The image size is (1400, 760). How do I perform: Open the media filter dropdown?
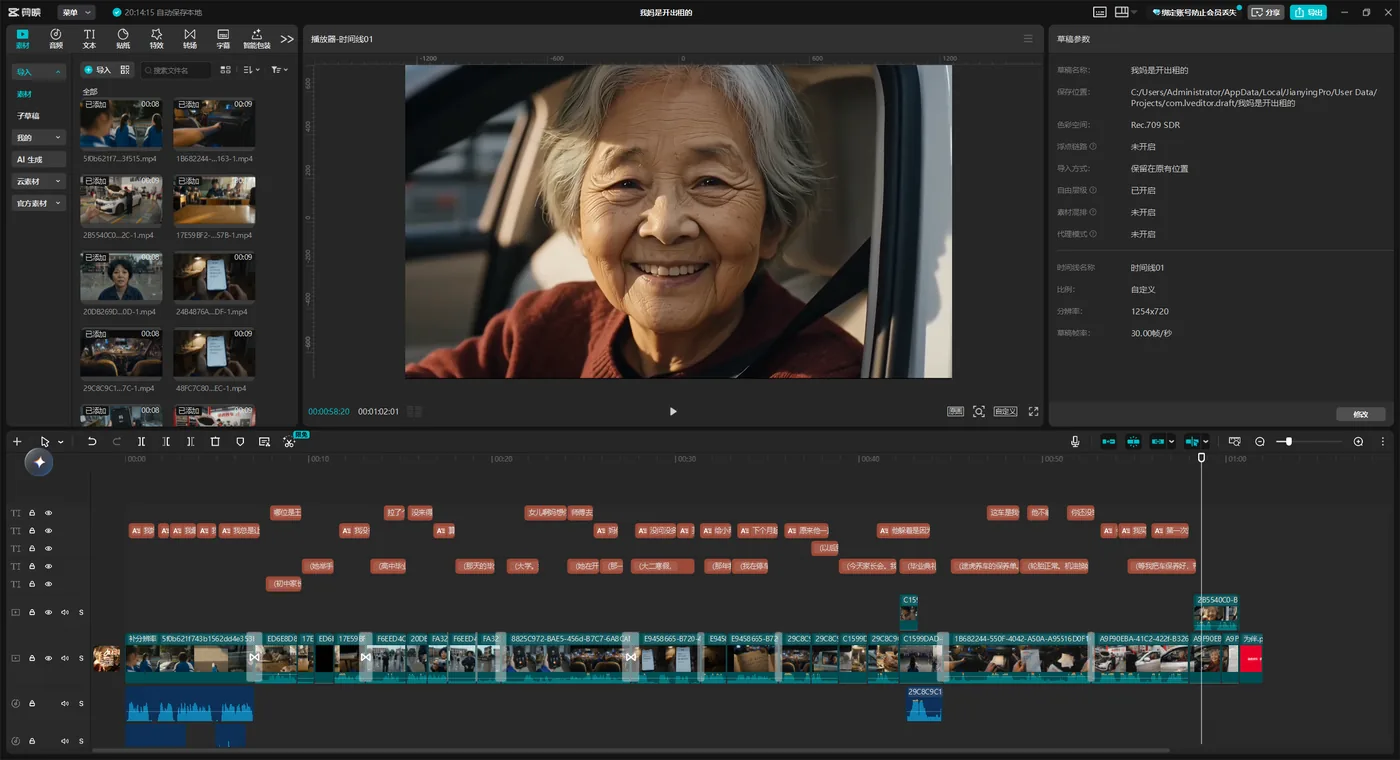click(x=279, y=70)
